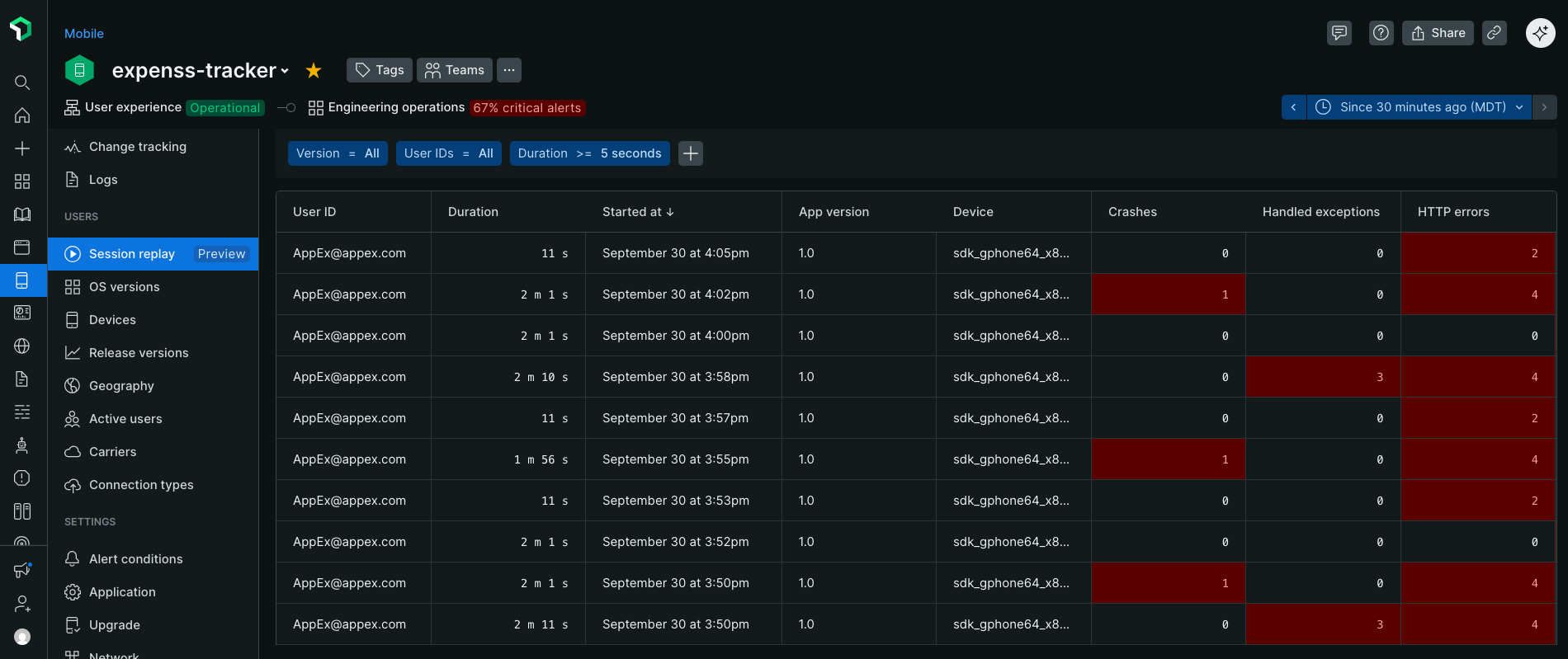Open OS versions in the sidebar
1568x659 pixels.
coord(124,287)
